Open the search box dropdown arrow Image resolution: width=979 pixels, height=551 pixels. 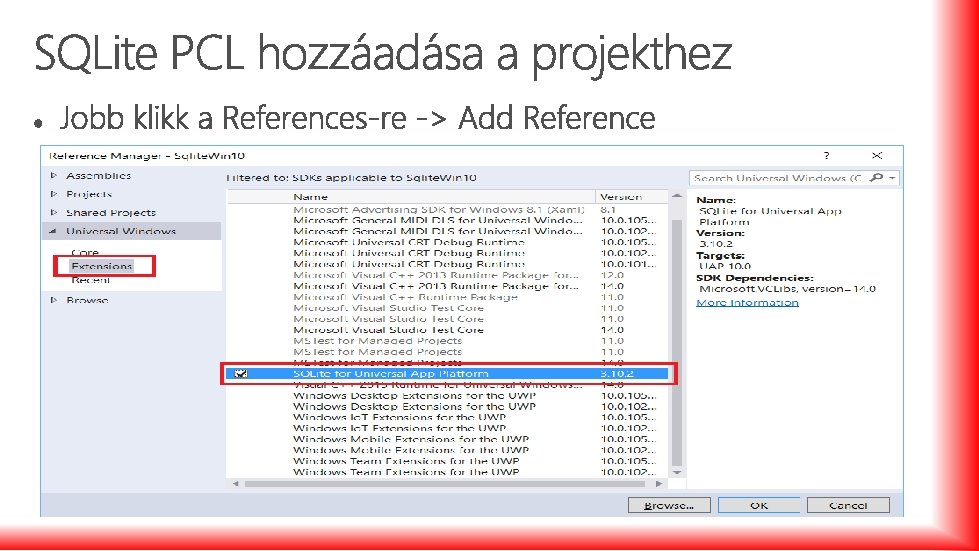892,178
